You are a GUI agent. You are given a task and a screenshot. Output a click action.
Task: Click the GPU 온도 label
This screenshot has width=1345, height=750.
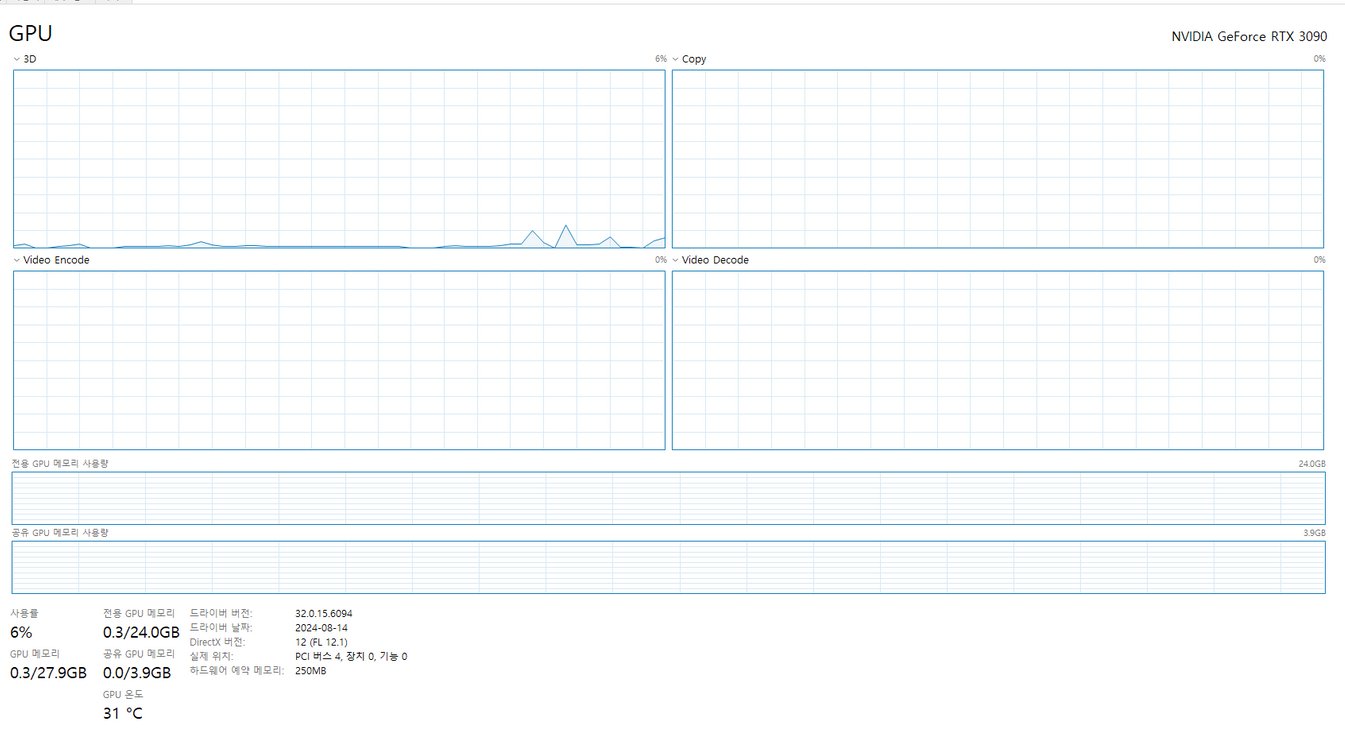tap(123, 694)
